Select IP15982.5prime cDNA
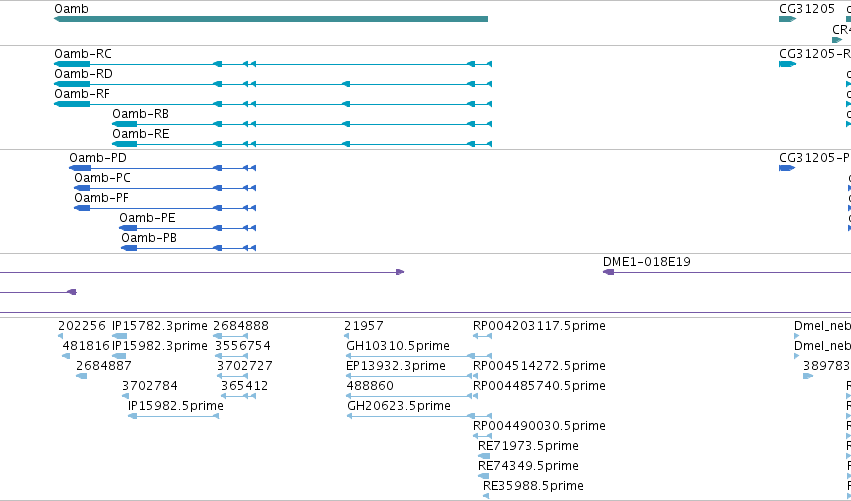851x501 pixels. 174,416
